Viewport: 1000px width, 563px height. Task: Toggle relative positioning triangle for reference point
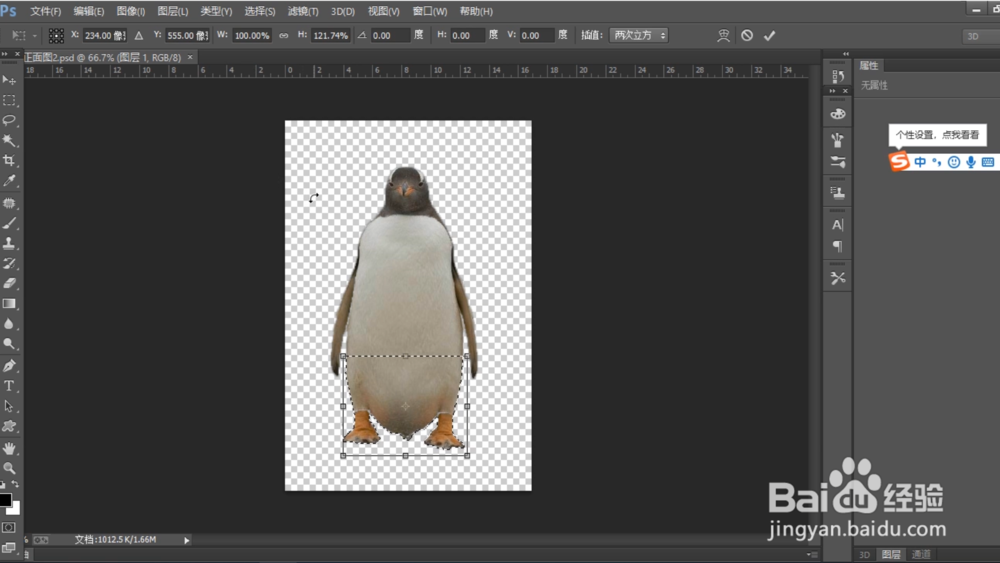[x=139, y=35]
